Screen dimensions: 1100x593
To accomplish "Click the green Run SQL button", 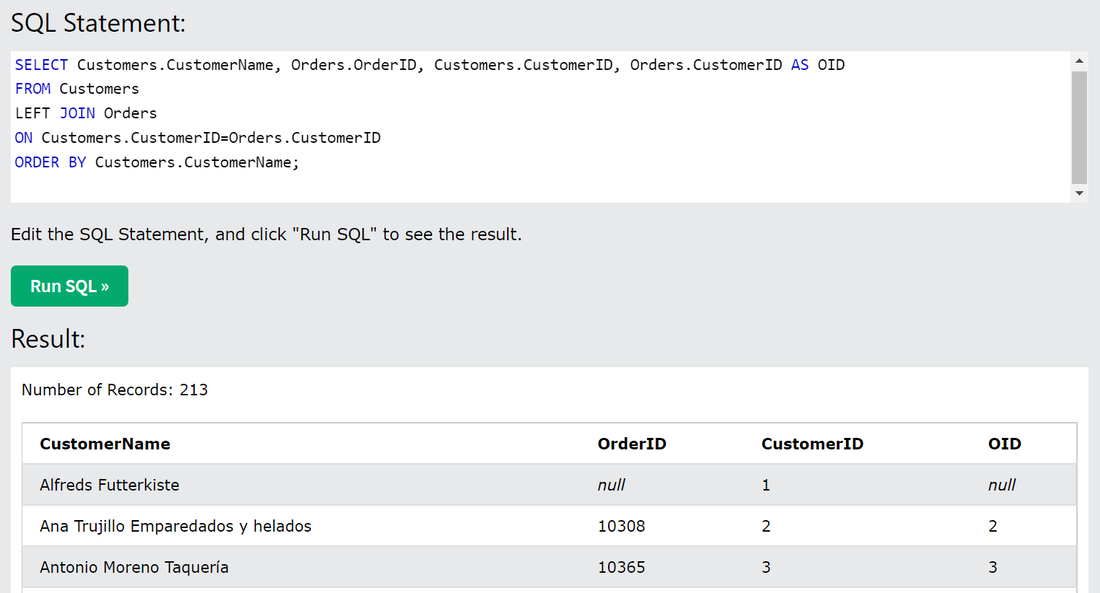I will coord(69,286).
